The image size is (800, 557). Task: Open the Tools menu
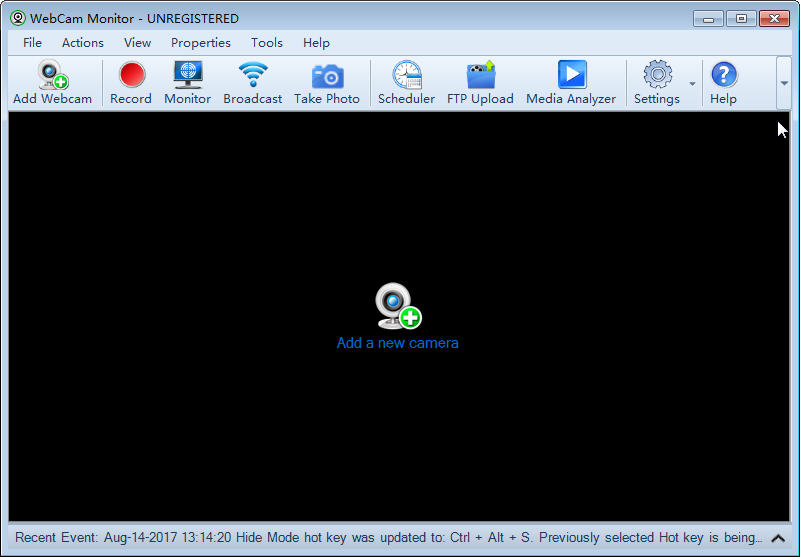267,43
